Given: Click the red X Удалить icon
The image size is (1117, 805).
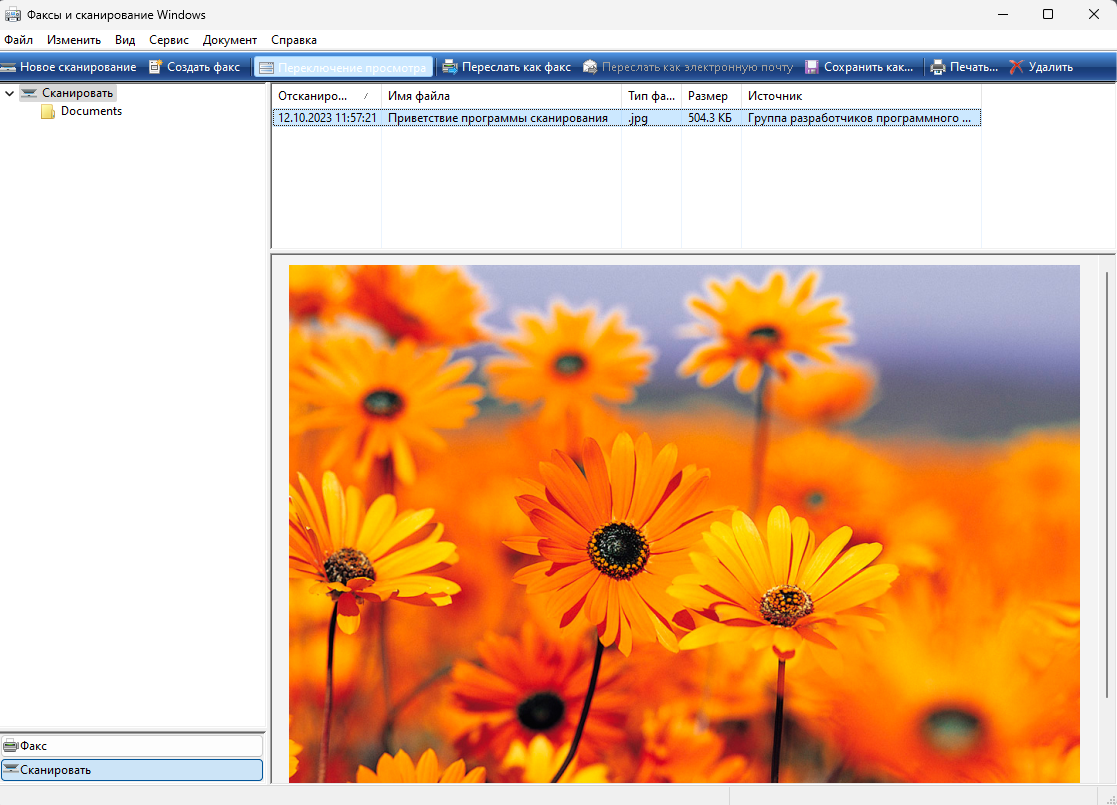Looking at the screenshot, I should tap(1017, 67).
